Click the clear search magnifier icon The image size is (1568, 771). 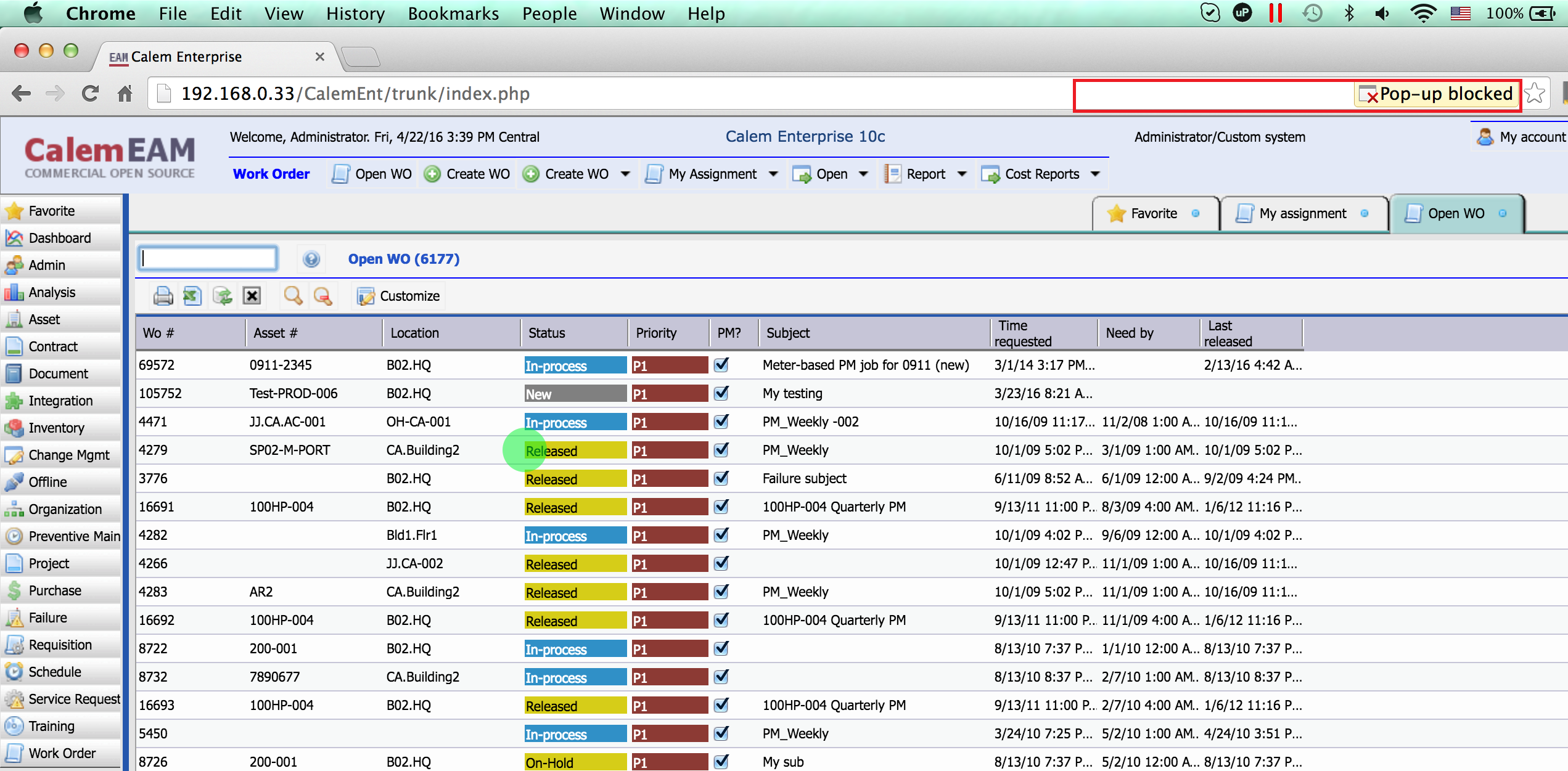[x=322, y=296]
